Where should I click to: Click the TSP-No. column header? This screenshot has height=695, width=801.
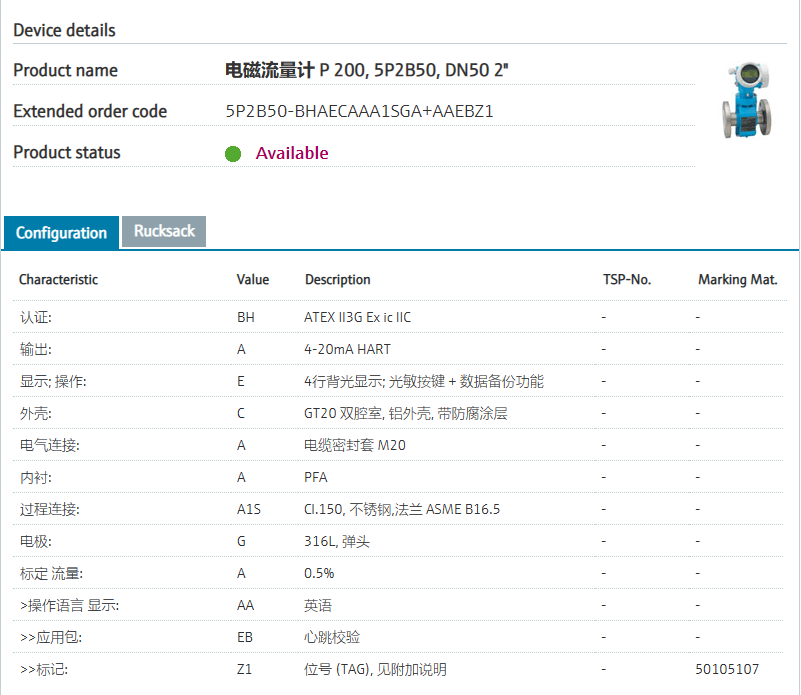(626, 280)
